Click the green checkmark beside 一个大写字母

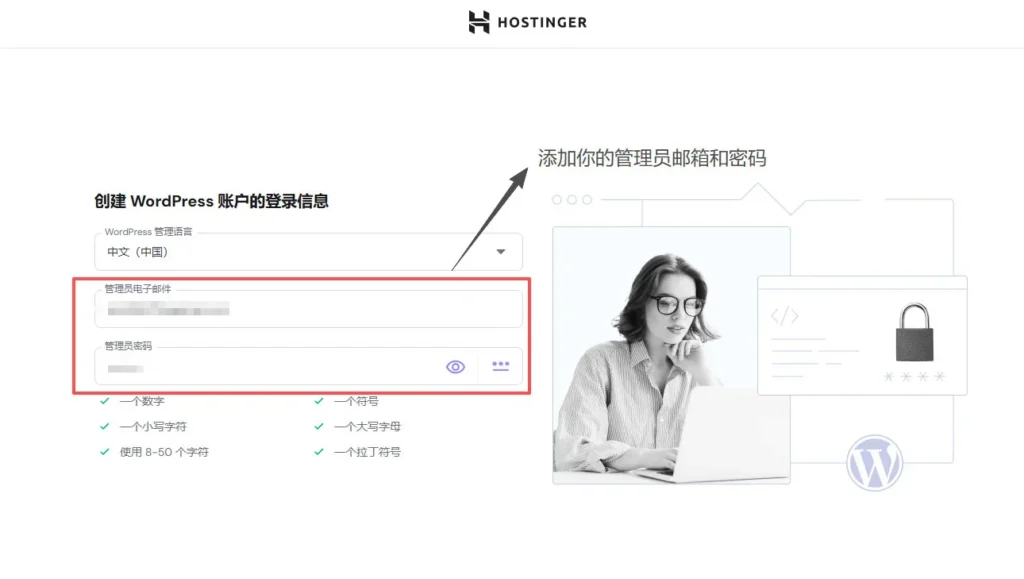pos(320,426)
